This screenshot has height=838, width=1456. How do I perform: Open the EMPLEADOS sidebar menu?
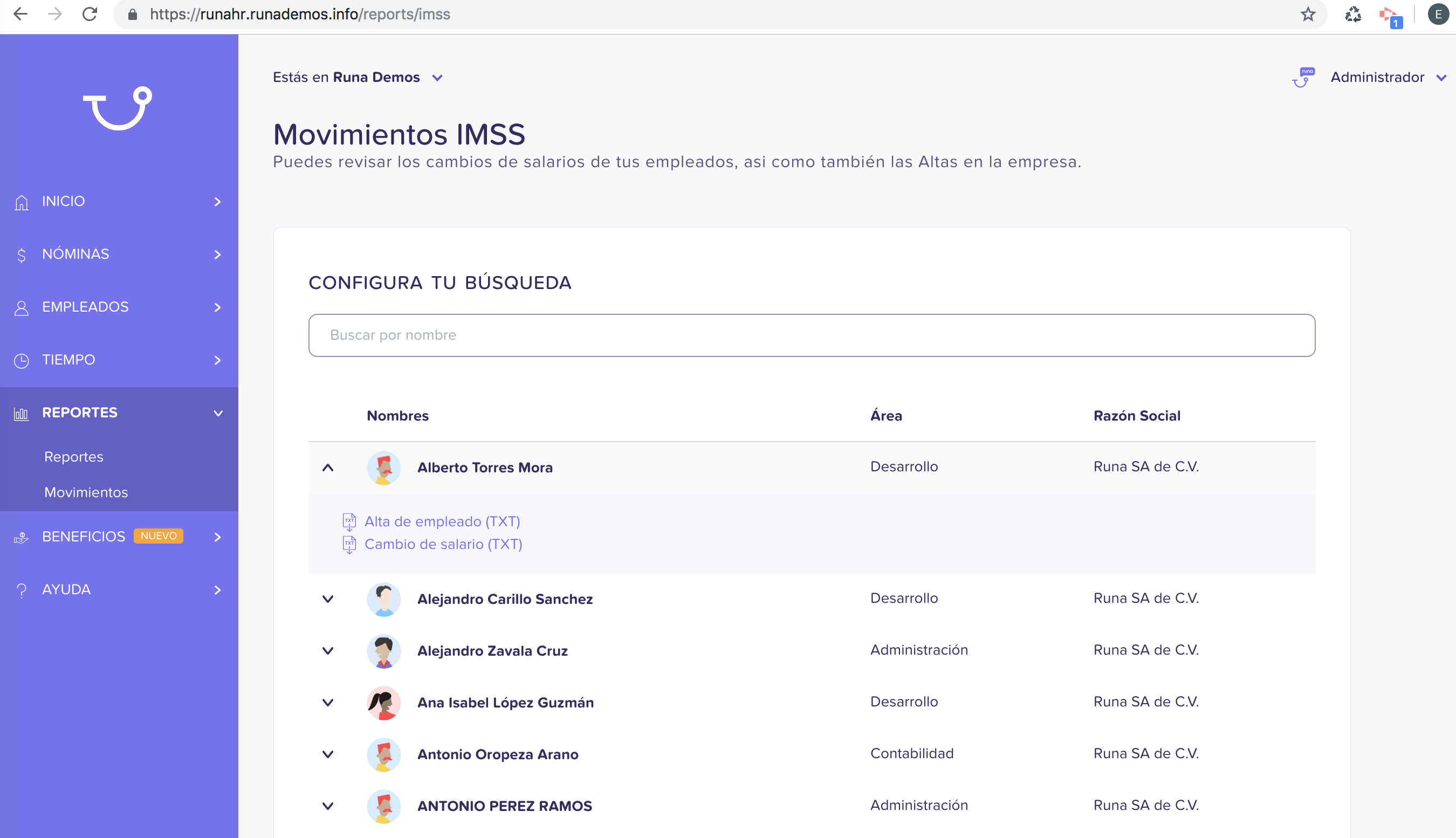(x=119, y=307)
